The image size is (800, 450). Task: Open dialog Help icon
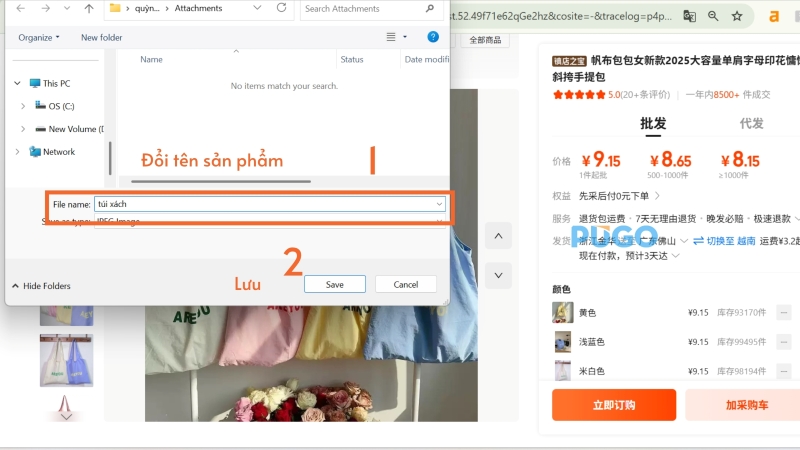pos(433,37)
